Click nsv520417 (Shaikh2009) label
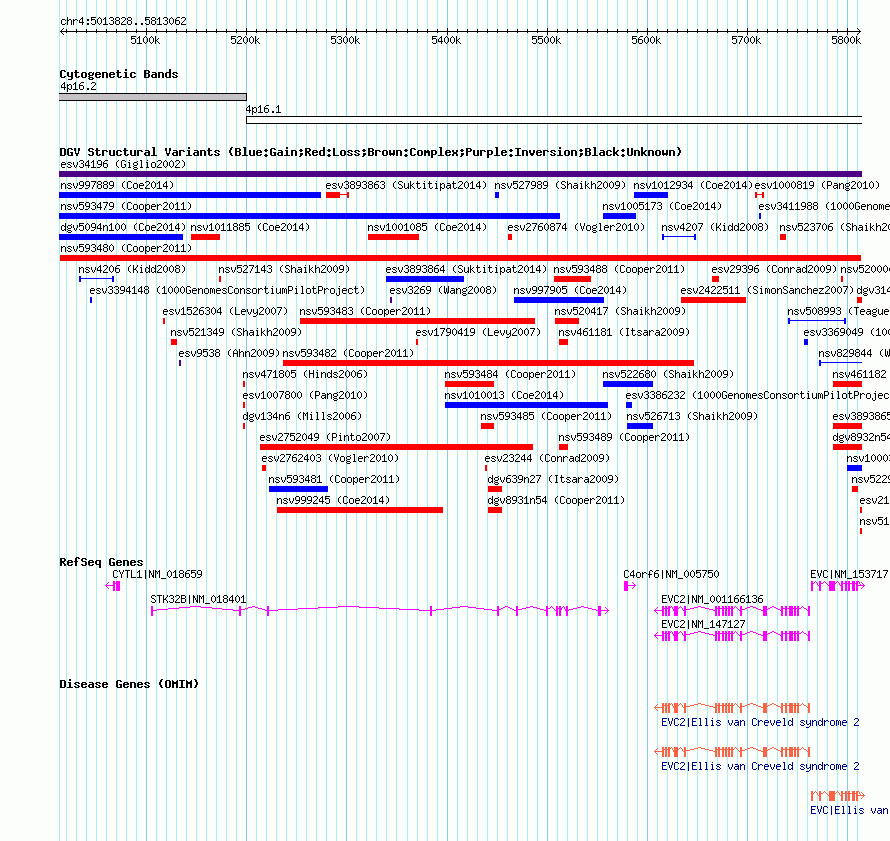890x841 pixels. (620, 311)
